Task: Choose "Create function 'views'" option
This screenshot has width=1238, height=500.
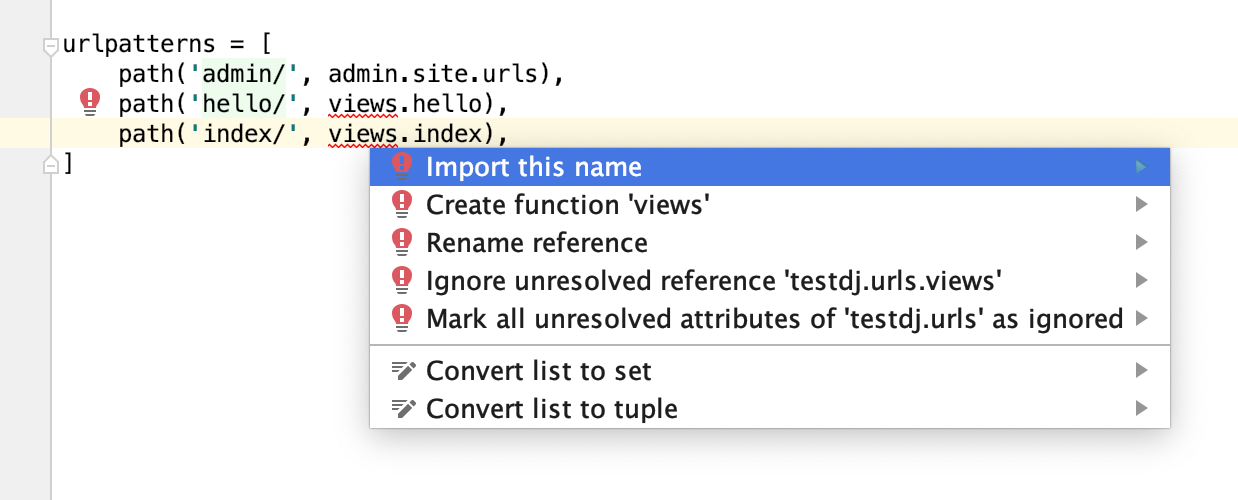Action: (x=568, y=205)
